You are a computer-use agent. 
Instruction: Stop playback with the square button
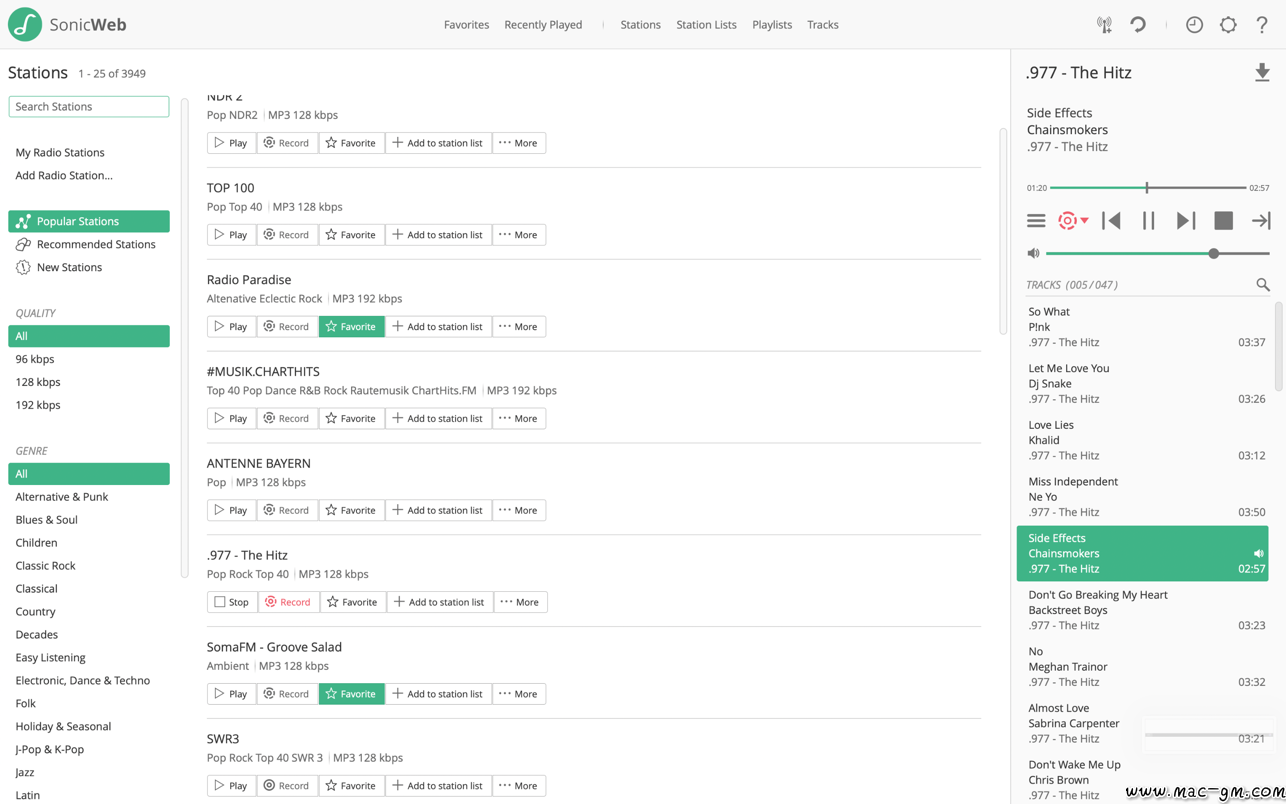(1223, 221)
